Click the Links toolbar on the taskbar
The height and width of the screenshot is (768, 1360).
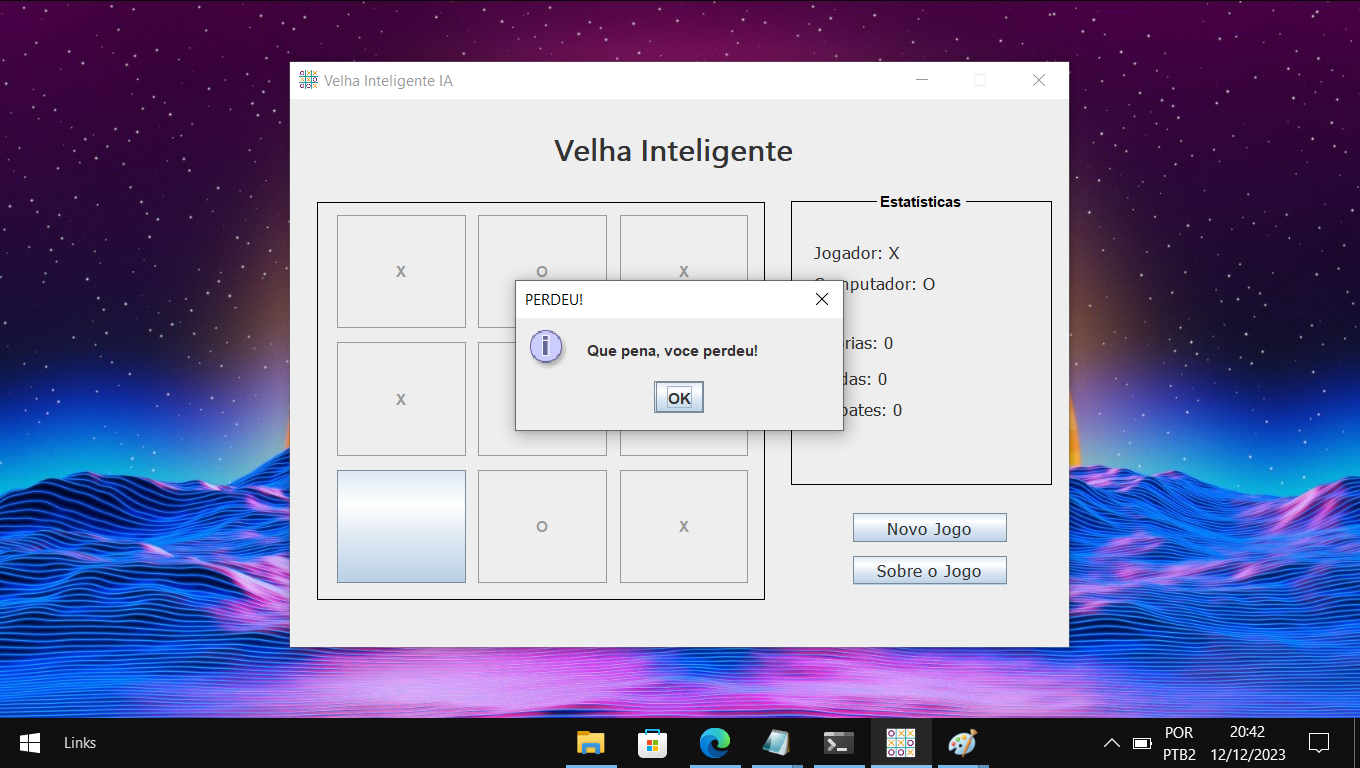80,743
